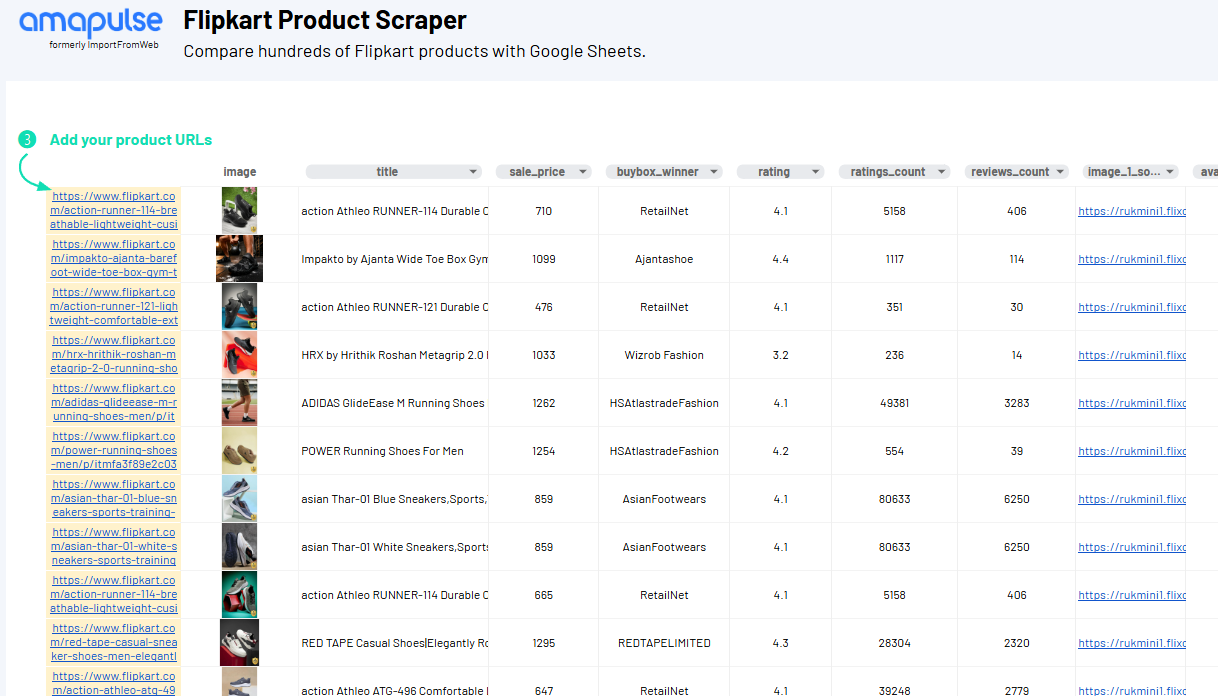Screen dimensions: 1218x696
Task: Select the sale price cell 1295
Action: [544, 643]
